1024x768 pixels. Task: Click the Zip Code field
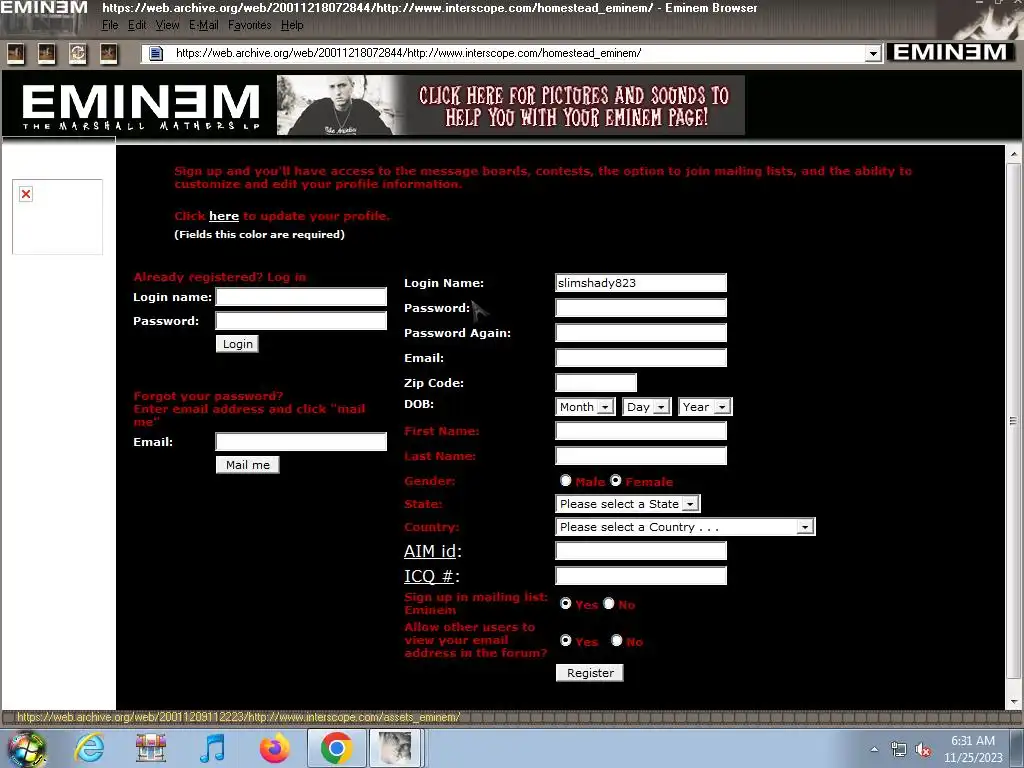(596, 382)
